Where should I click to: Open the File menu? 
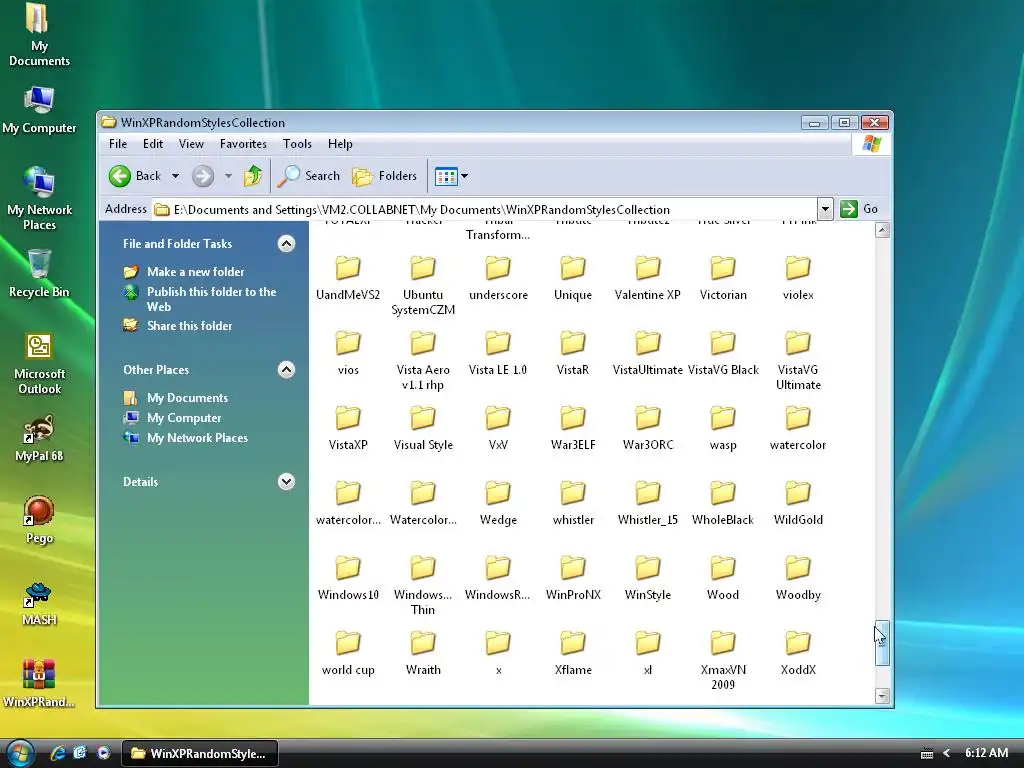pyautogui.click(x=118, y=144)
